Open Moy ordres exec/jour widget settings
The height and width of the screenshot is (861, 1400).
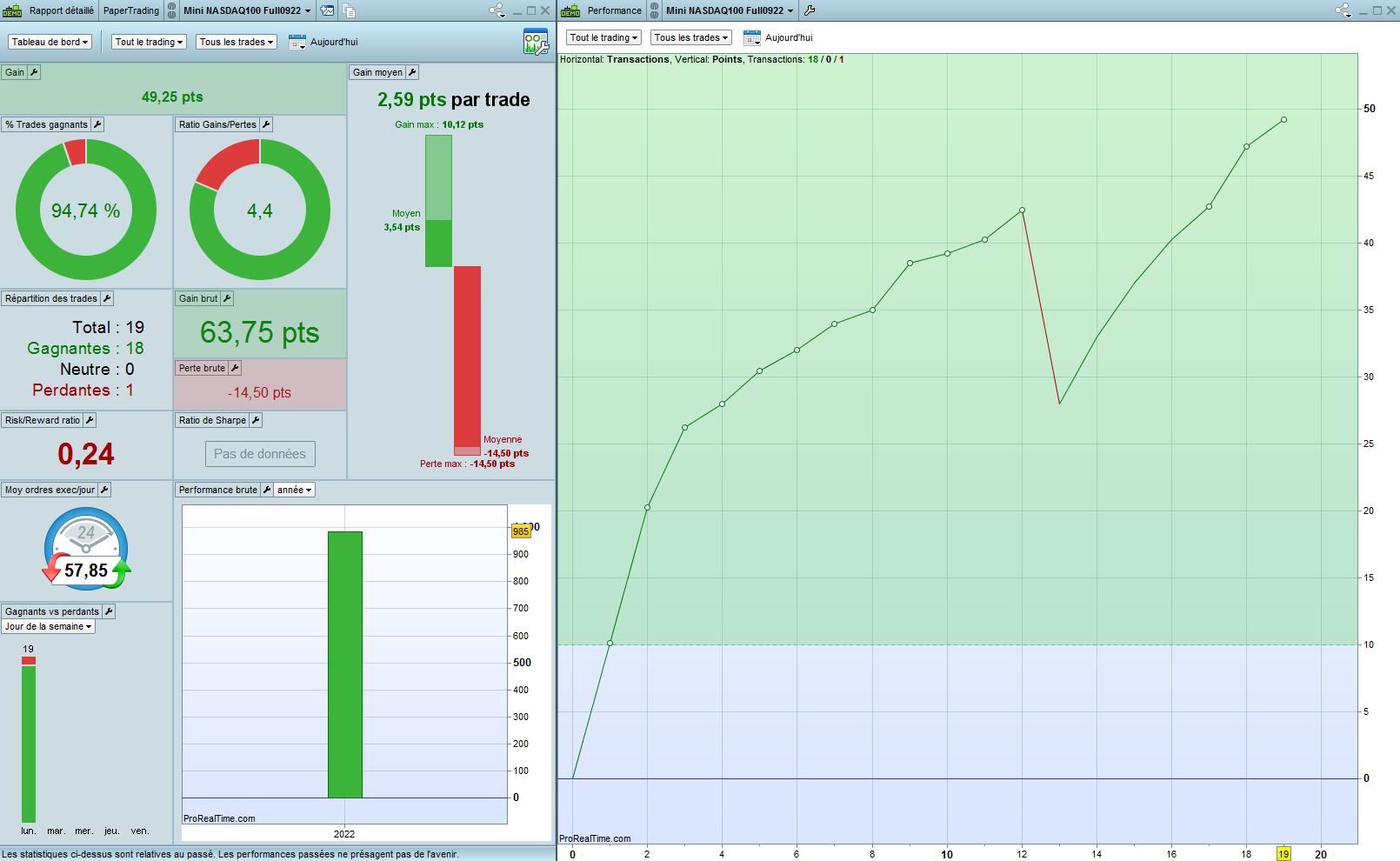(104, 490)
